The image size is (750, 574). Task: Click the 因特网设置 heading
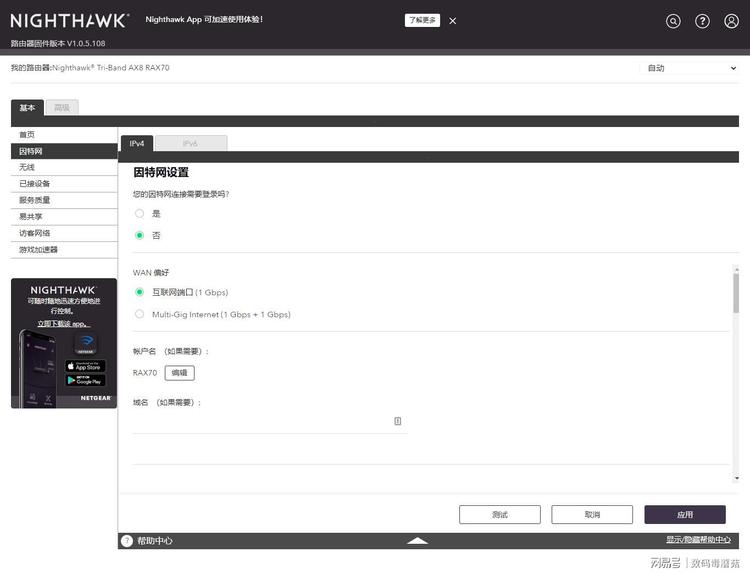(161, 172)
